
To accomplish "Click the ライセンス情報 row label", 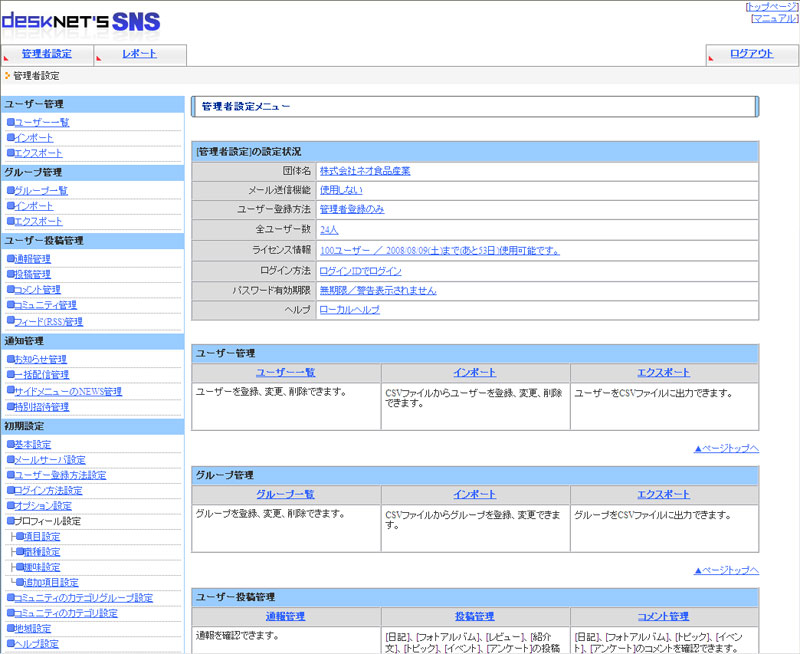I will [282, 250].
